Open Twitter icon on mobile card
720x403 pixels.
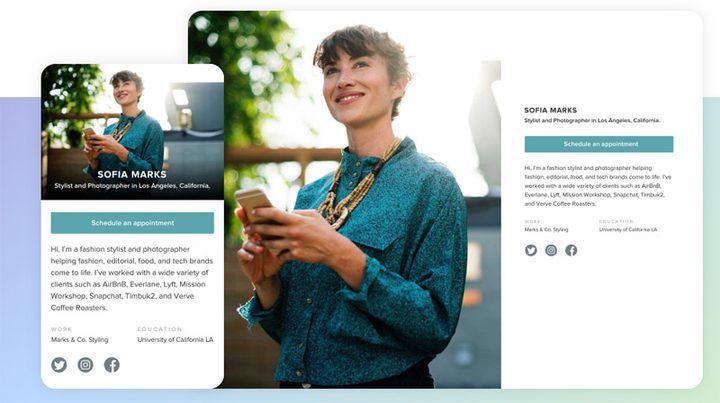pos(59,365)
